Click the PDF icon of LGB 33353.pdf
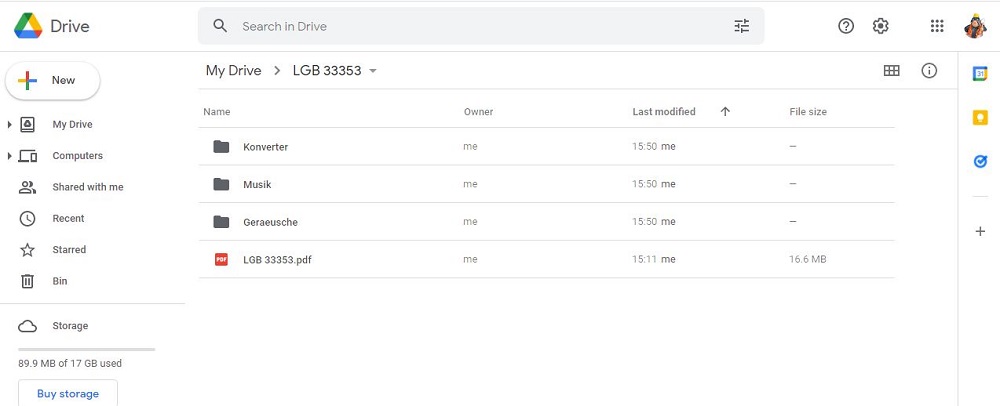This screenshot has width=1000, height=406. (221, 259)
